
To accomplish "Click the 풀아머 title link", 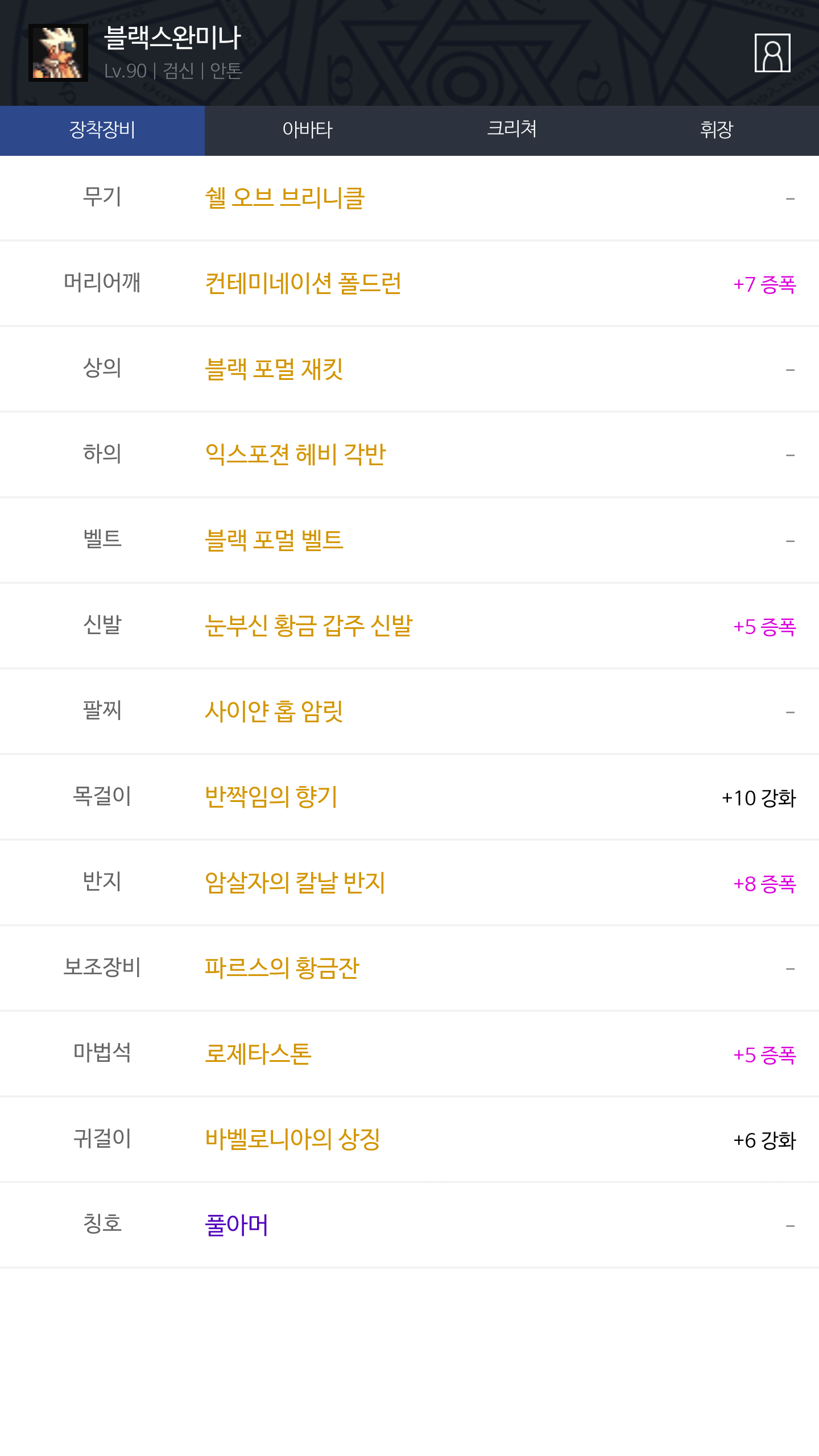I will [236, 1225].
